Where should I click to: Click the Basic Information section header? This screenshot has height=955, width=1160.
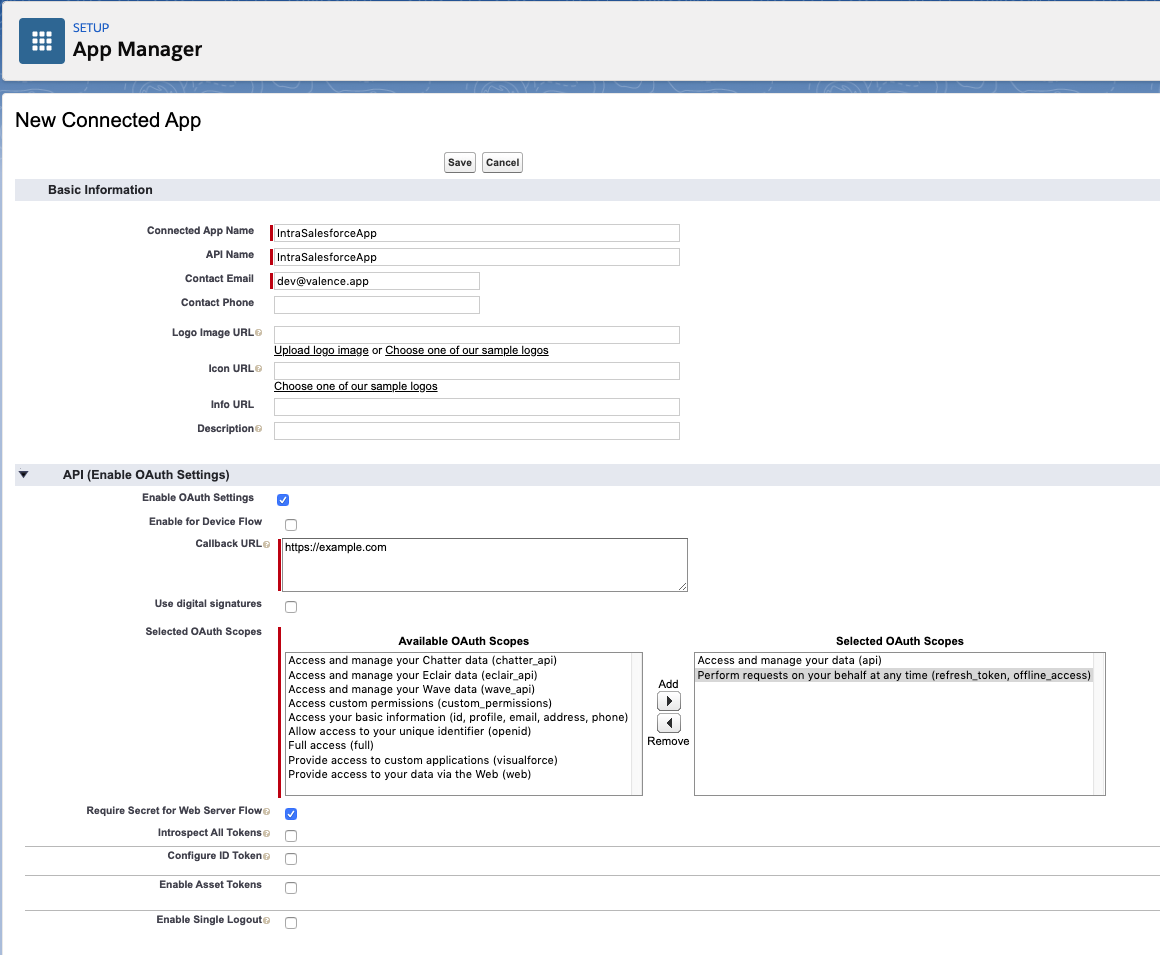click(101, 190)
